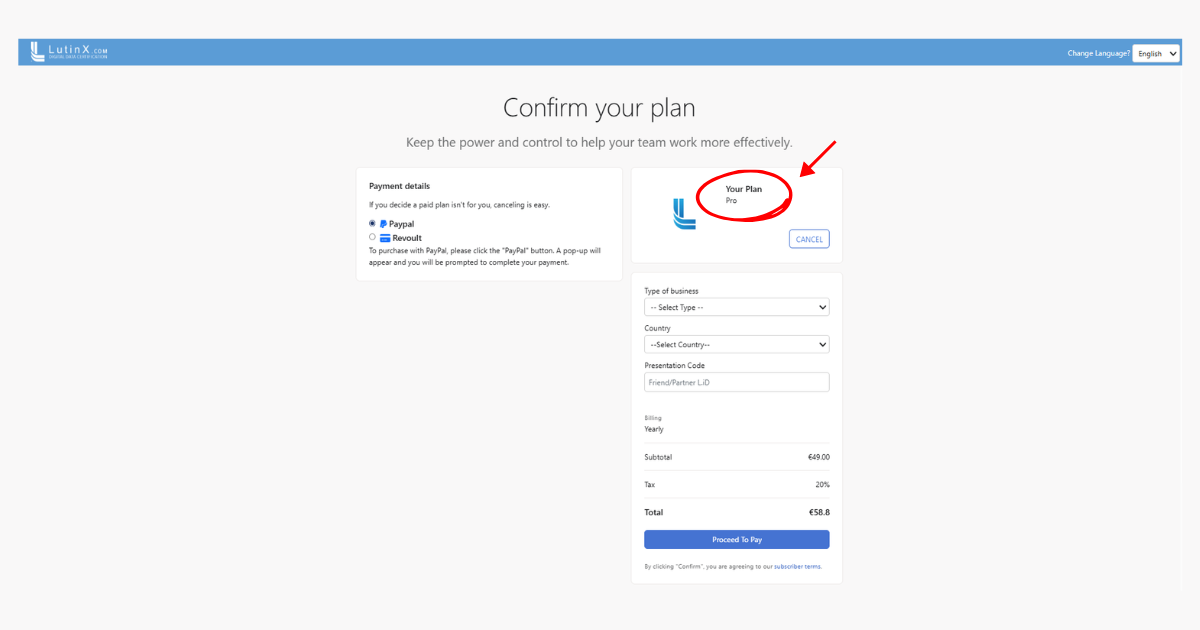The height and width of the screenshot is (630, 1200).
Task: Select the Paypal payment radio button
Action: 372,223
